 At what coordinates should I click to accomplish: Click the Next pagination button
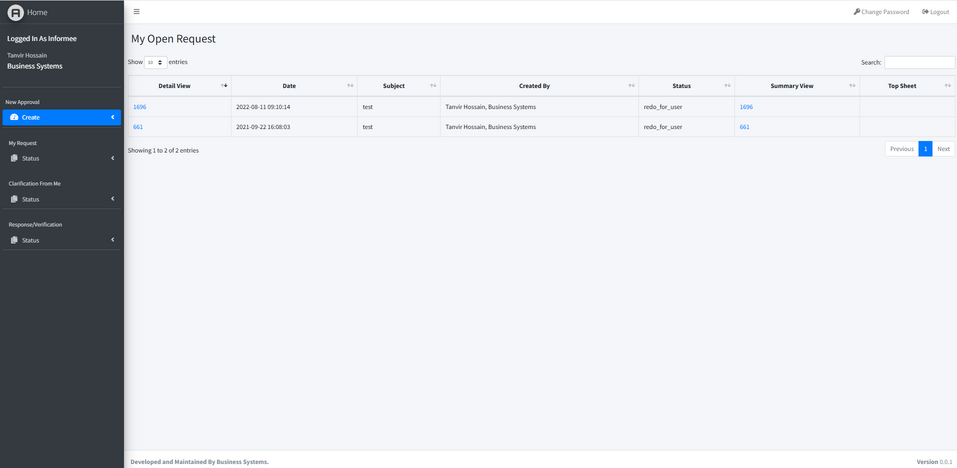click(x=944, y=149)
